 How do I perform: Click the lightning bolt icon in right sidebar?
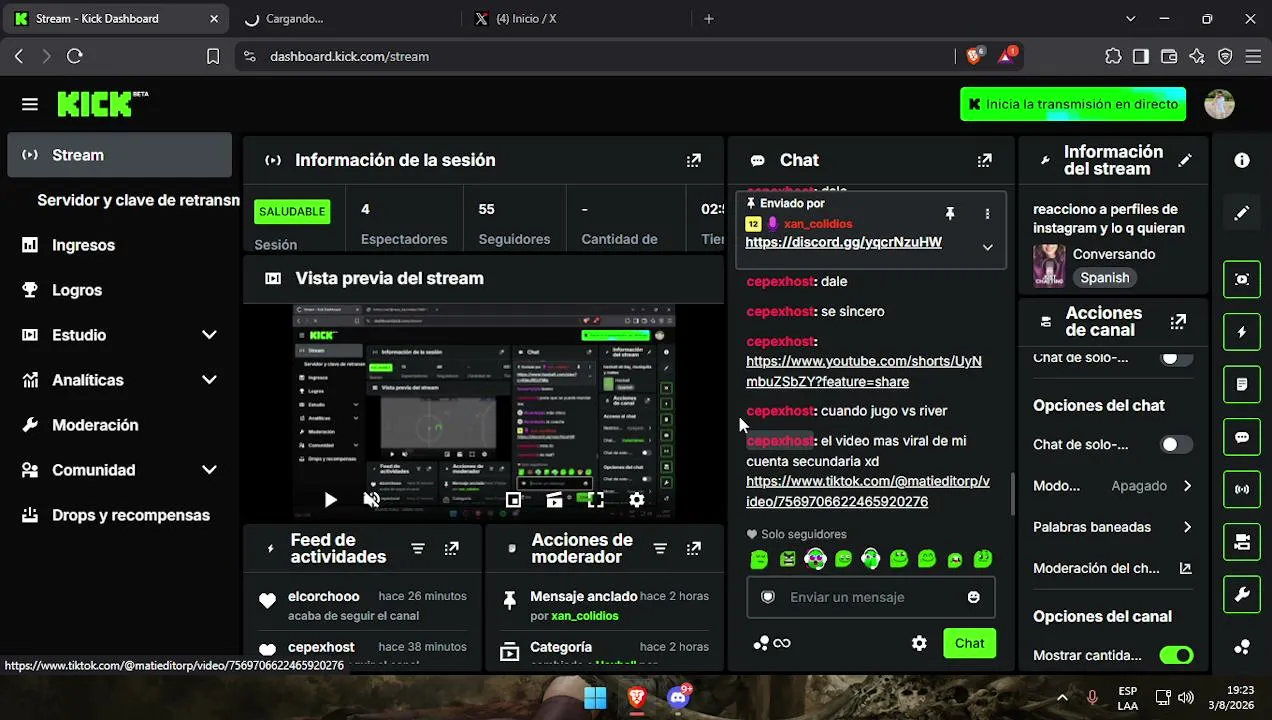pos(1242,332)
